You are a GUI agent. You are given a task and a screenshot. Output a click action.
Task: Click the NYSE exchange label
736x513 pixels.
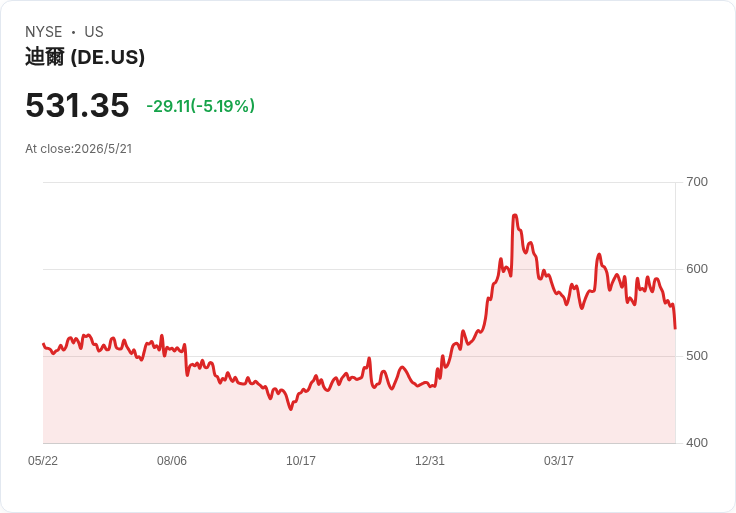(44, 32)
